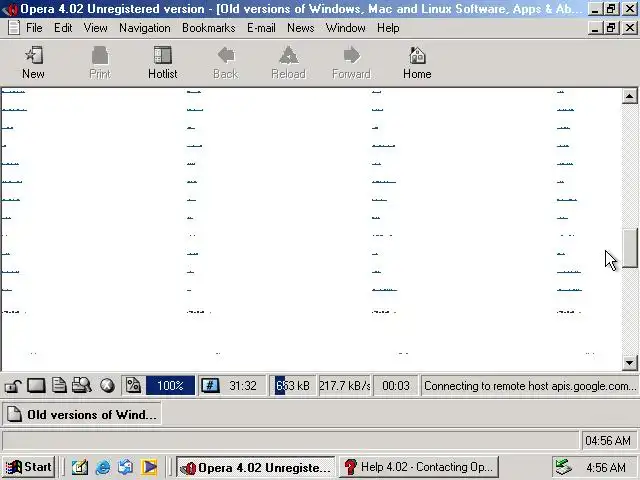The height and width of the screenshot is (480, 640).
Task: Select the Old versions of Wind... page tab
Action: 82,414
